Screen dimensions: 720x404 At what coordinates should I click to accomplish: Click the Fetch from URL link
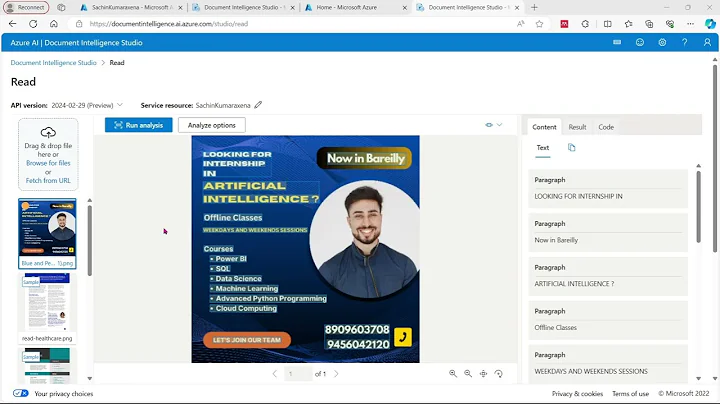48,180
